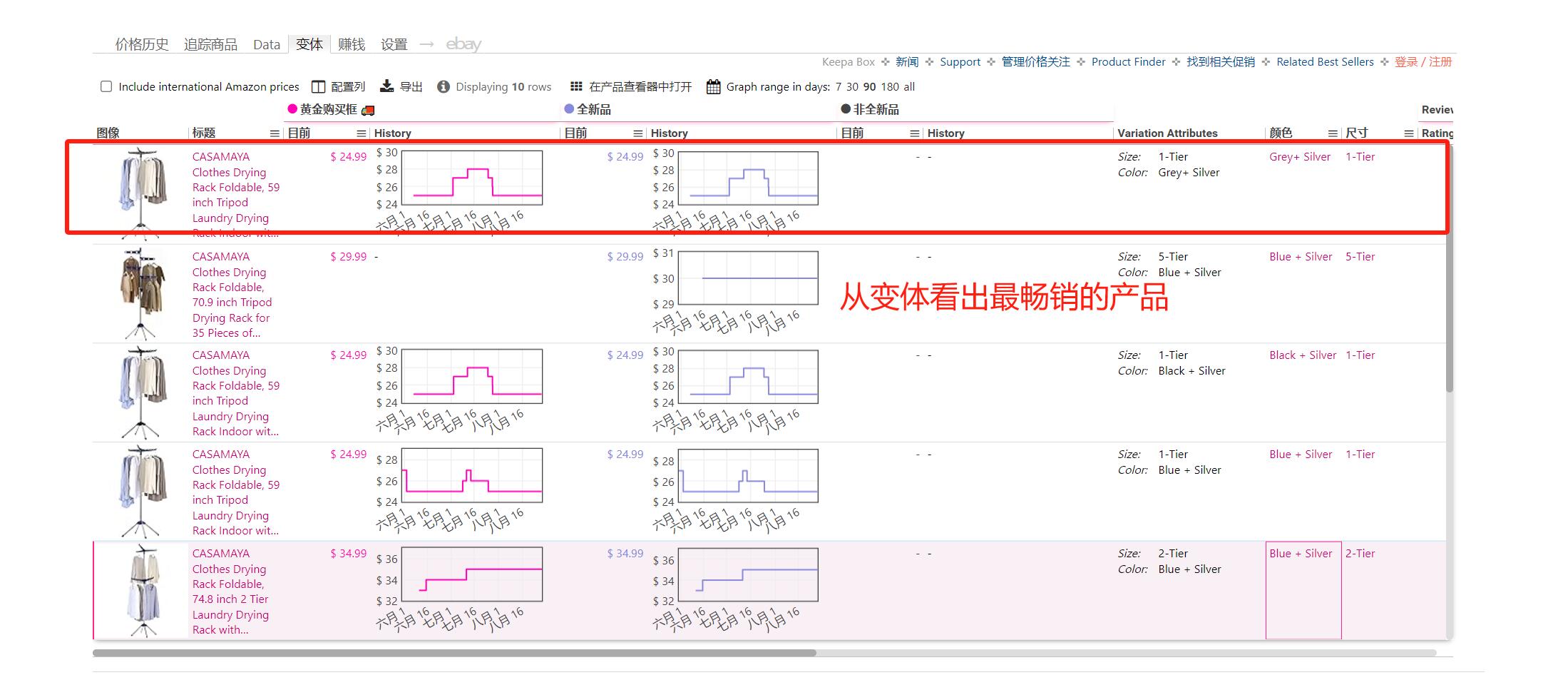Image resolution: width=1568 pixels, height=680 pixels.
Task: Click 全新品 price graph in 2-Tier row
Action: pyautogui.click(x=748, y=575)
